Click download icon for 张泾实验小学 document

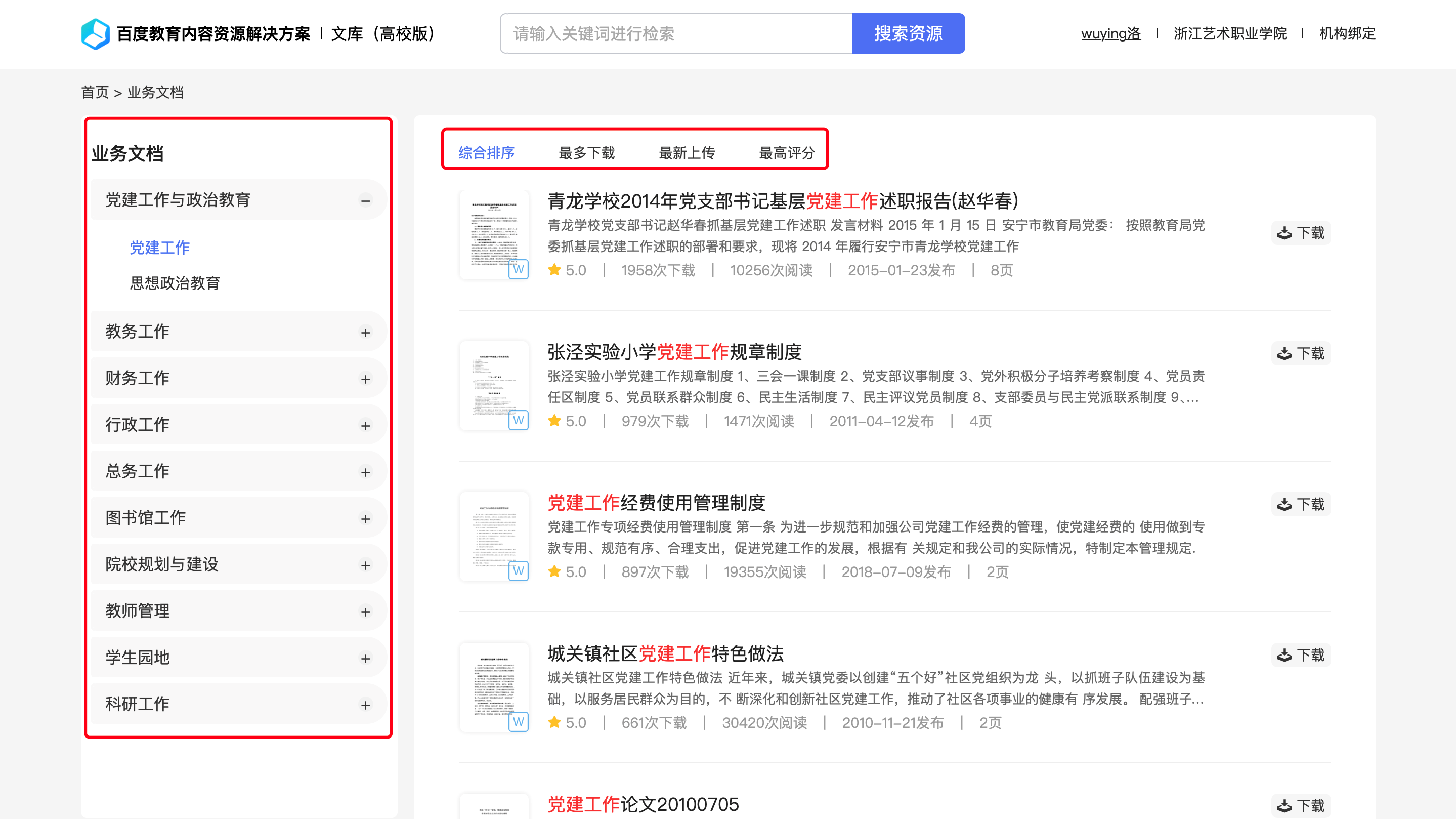click(1284, 353)
